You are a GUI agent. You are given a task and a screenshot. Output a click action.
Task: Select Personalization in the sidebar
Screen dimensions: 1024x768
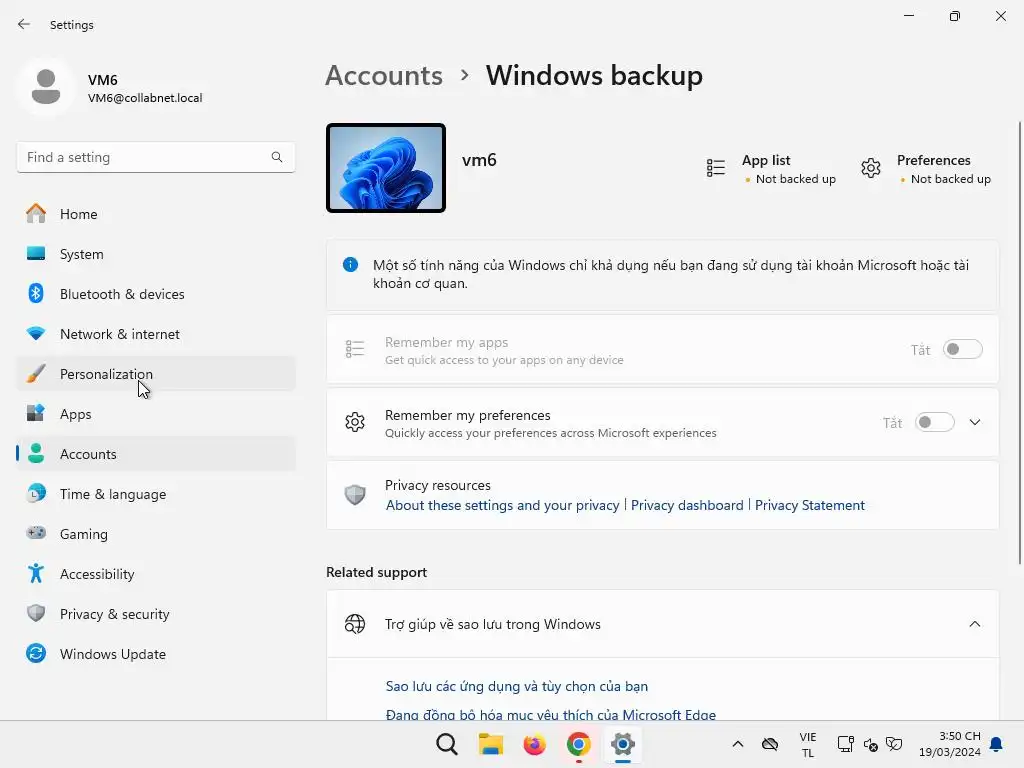(x=156, y=374)
